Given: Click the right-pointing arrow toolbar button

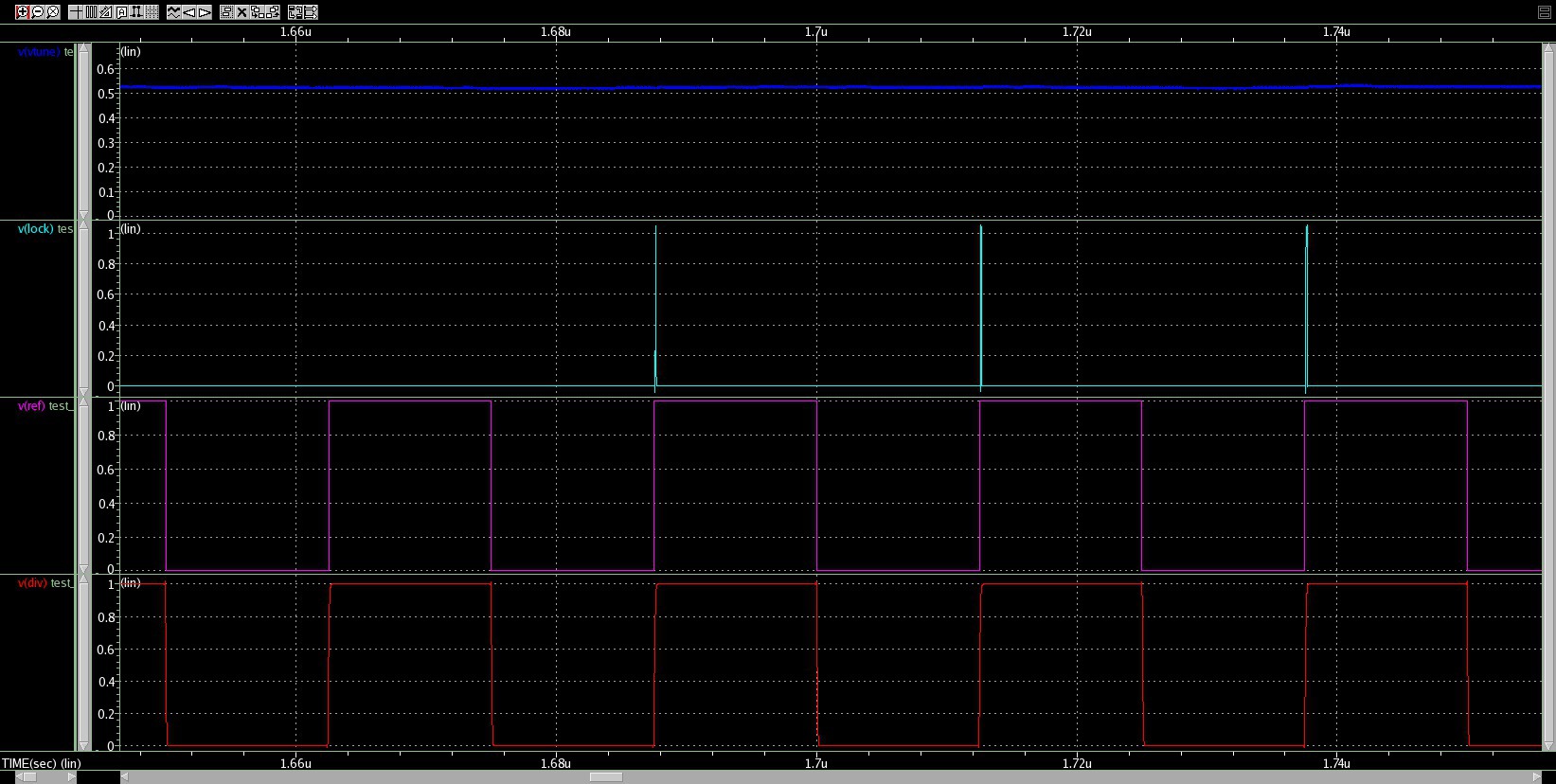Looking at the screenshot, I should tap(205, 12).
